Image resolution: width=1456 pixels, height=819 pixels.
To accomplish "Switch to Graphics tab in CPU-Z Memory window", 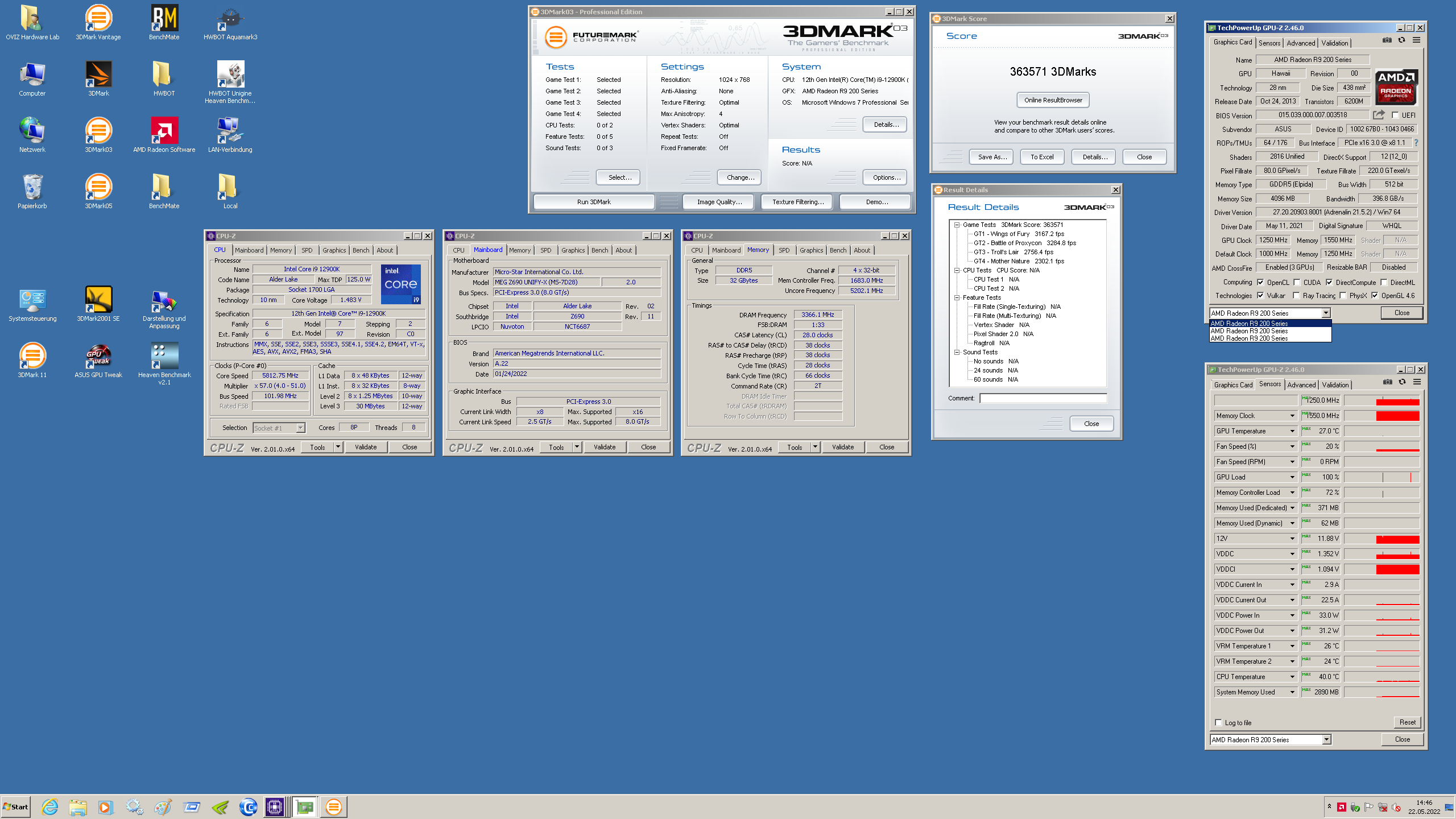I will (x=812, y=250).
